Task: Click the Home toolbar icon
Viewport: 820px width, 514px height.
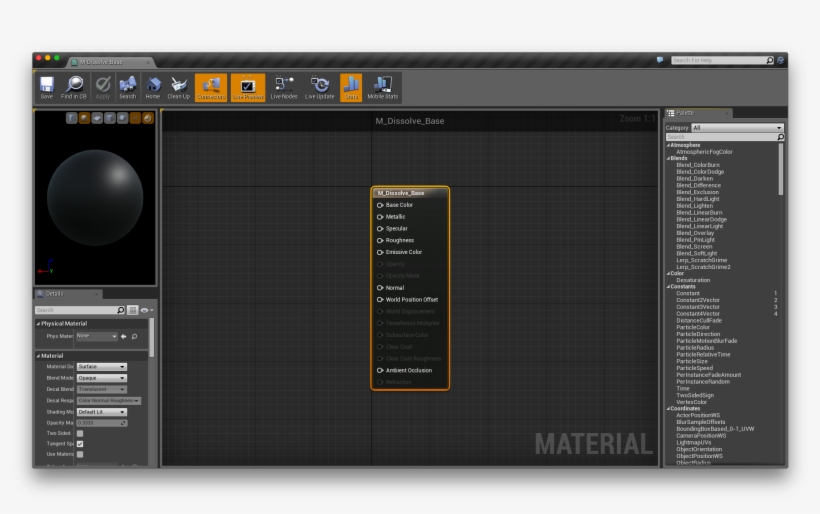Action: (153, 87)
